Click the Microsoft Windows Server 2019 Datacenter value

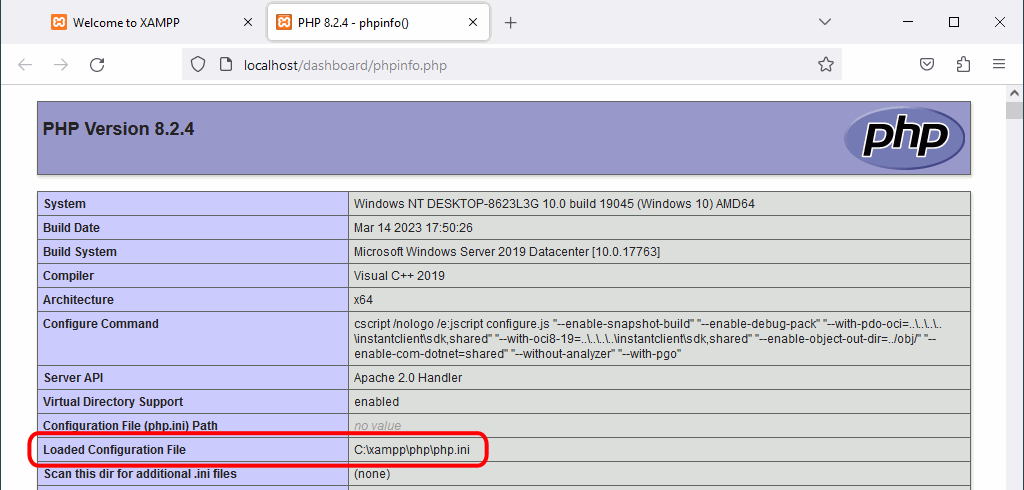(507, 252)
